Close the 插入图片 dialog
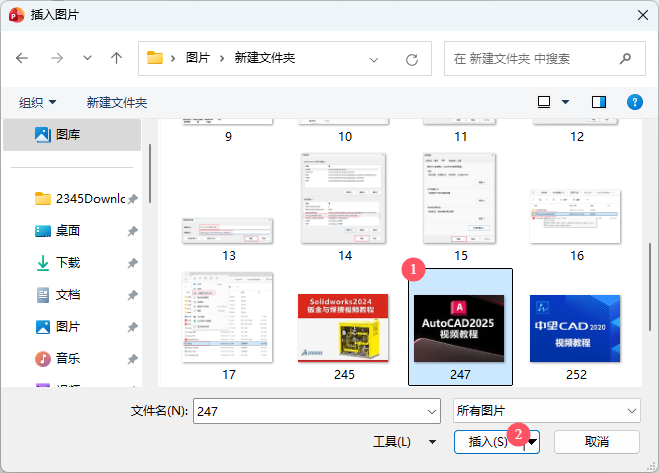Viewport: 659px width, 473px height. [x=643, y=16]
